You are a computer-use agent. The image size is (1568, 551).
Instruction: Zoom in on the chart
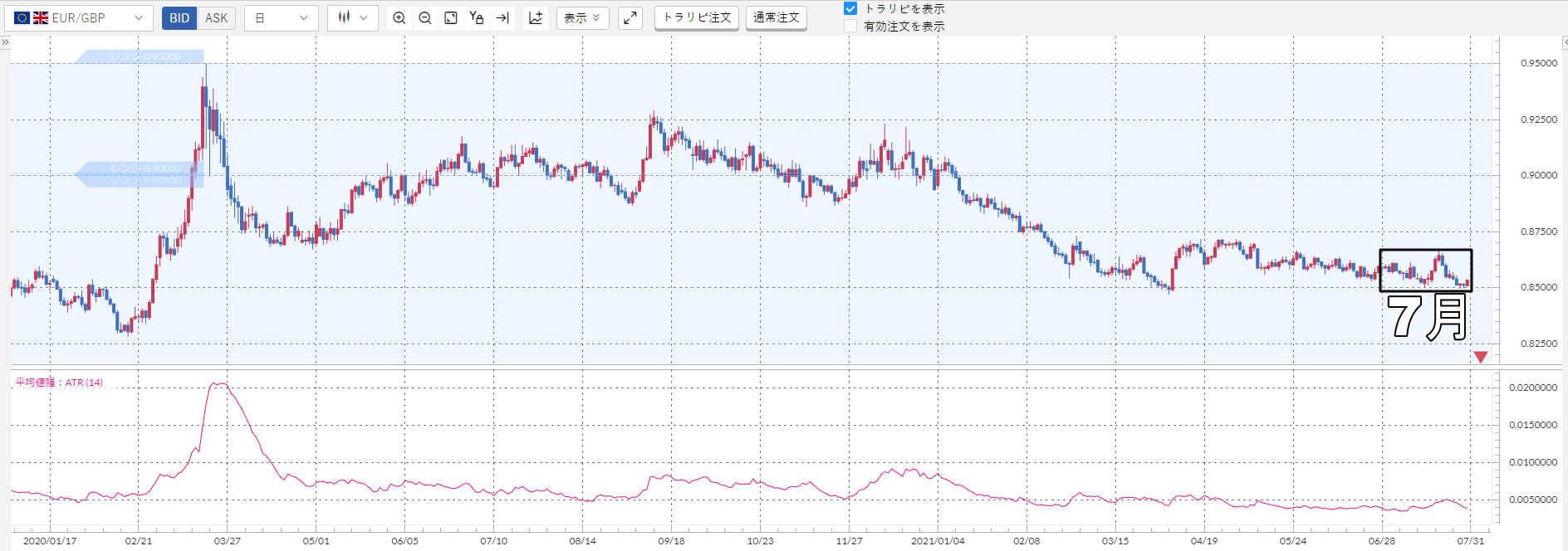[x=399, y=17]
